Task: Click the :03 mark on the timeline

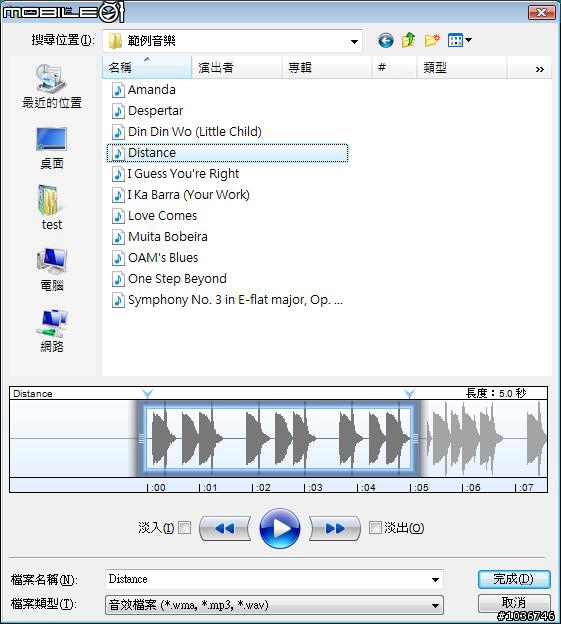Action: click(x=314, y=487)
